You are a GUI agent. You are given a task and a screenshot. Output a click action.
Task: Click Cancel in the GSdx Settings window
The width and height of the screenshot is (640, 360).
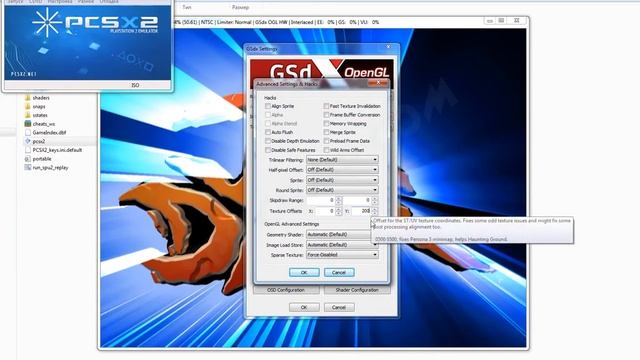point(339,307)
